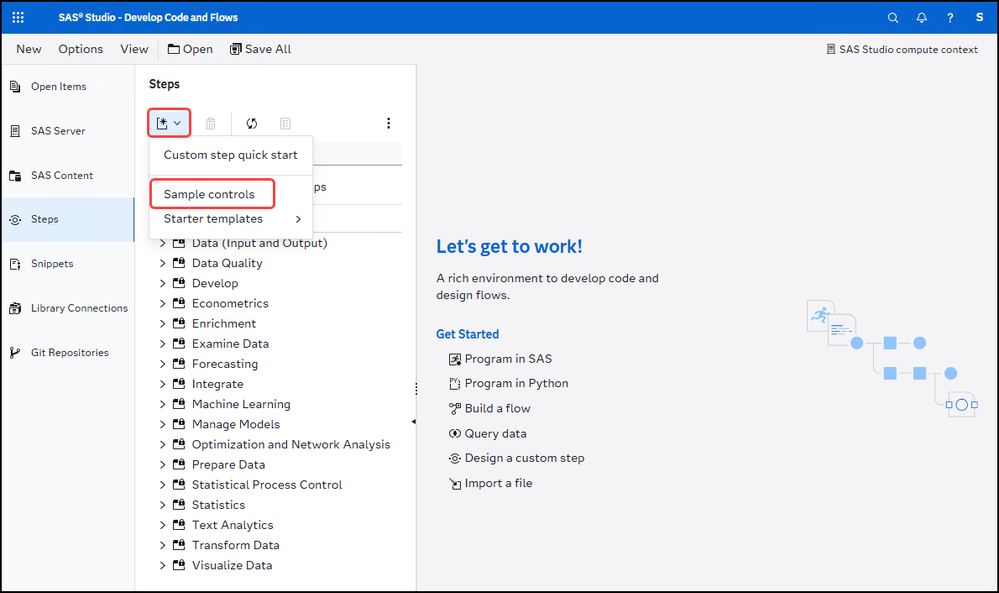Open the applications grid menu icon
Viewport: 999px width, 593px height.
click(18, 17)
